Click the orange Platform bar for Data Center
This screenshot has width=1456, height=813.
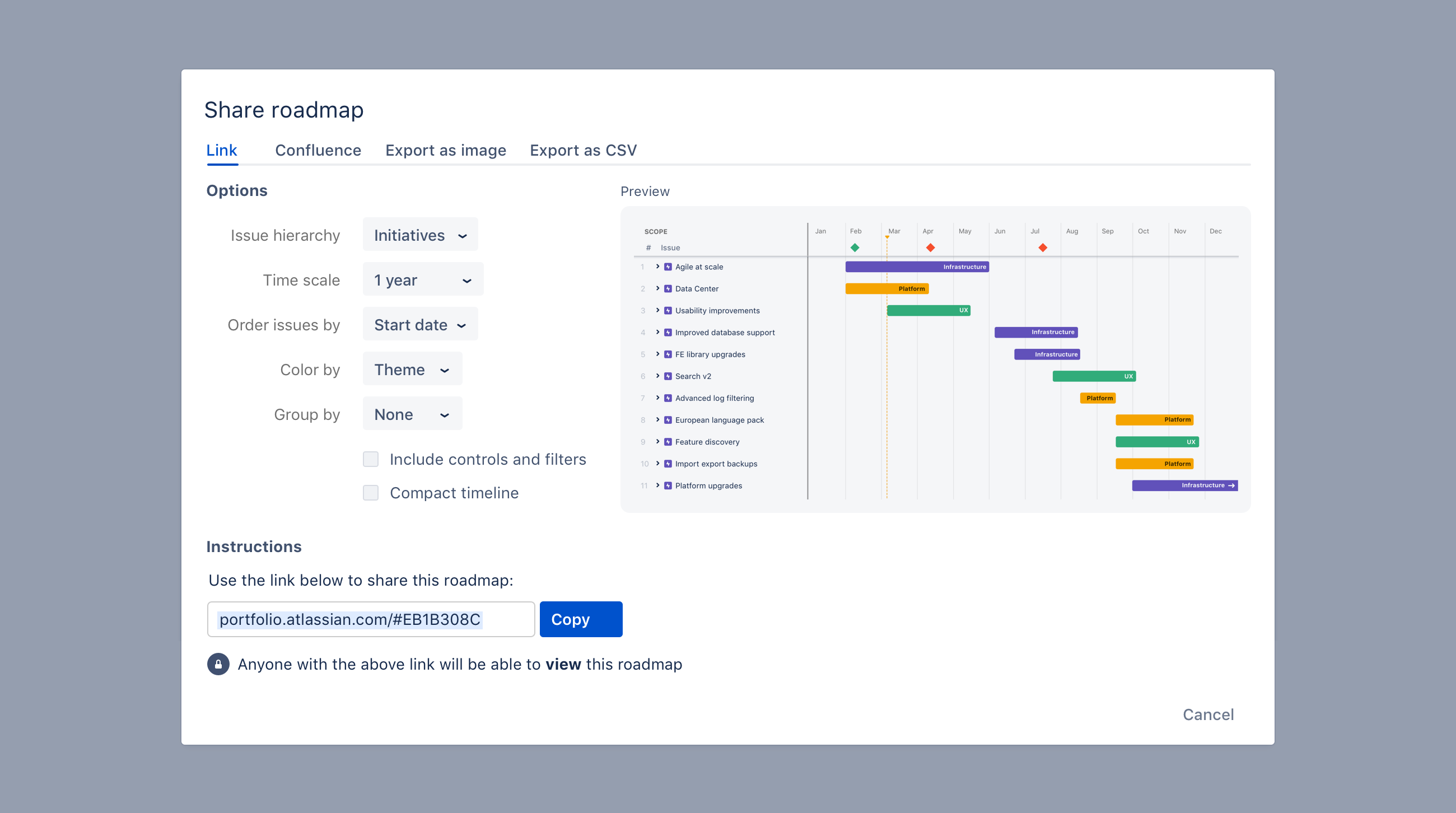(x=886, y=289)
